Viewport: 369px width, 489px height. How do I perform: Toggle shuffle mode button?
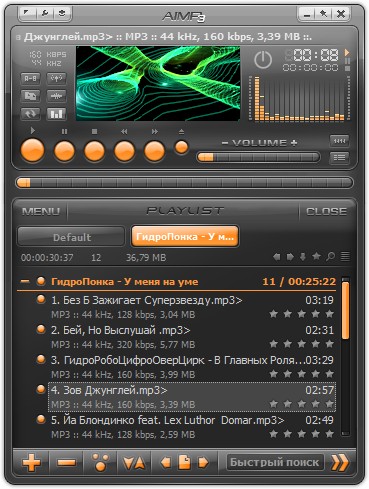point(30,96)
